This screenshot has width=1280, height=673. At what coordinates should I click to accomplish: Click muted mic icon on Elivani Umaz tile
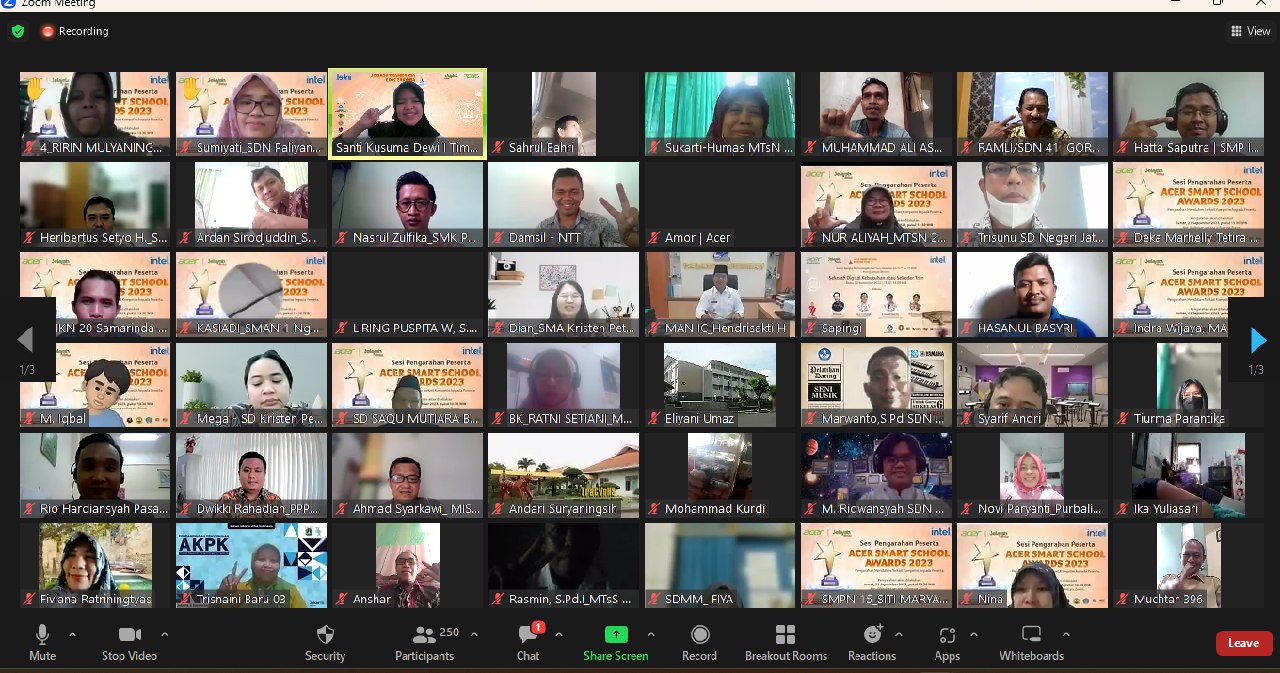654,419
